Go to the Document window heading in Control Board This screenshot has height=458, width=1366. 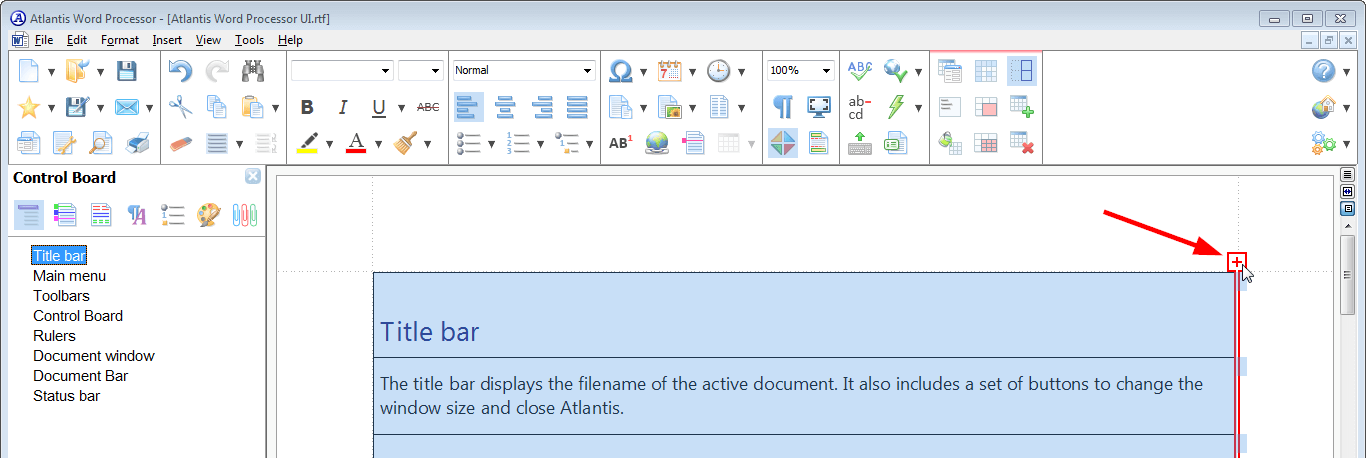click(94, 356)
